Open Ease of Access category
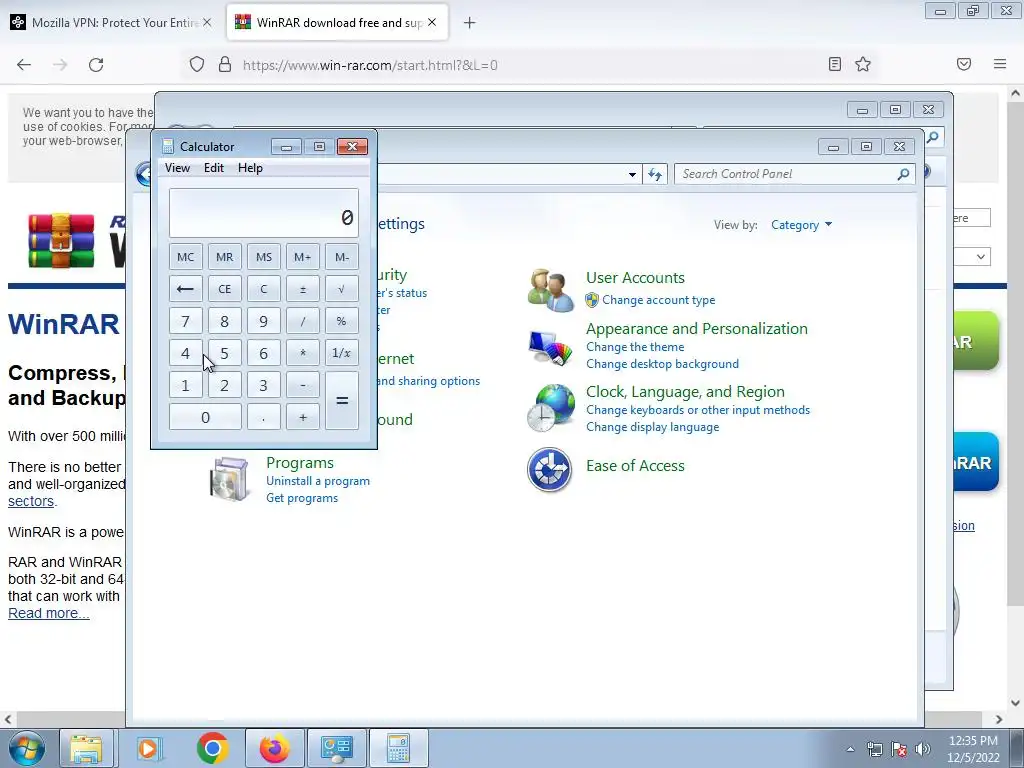Screen dimensions: 1024x768 click(x=635, y=466)
